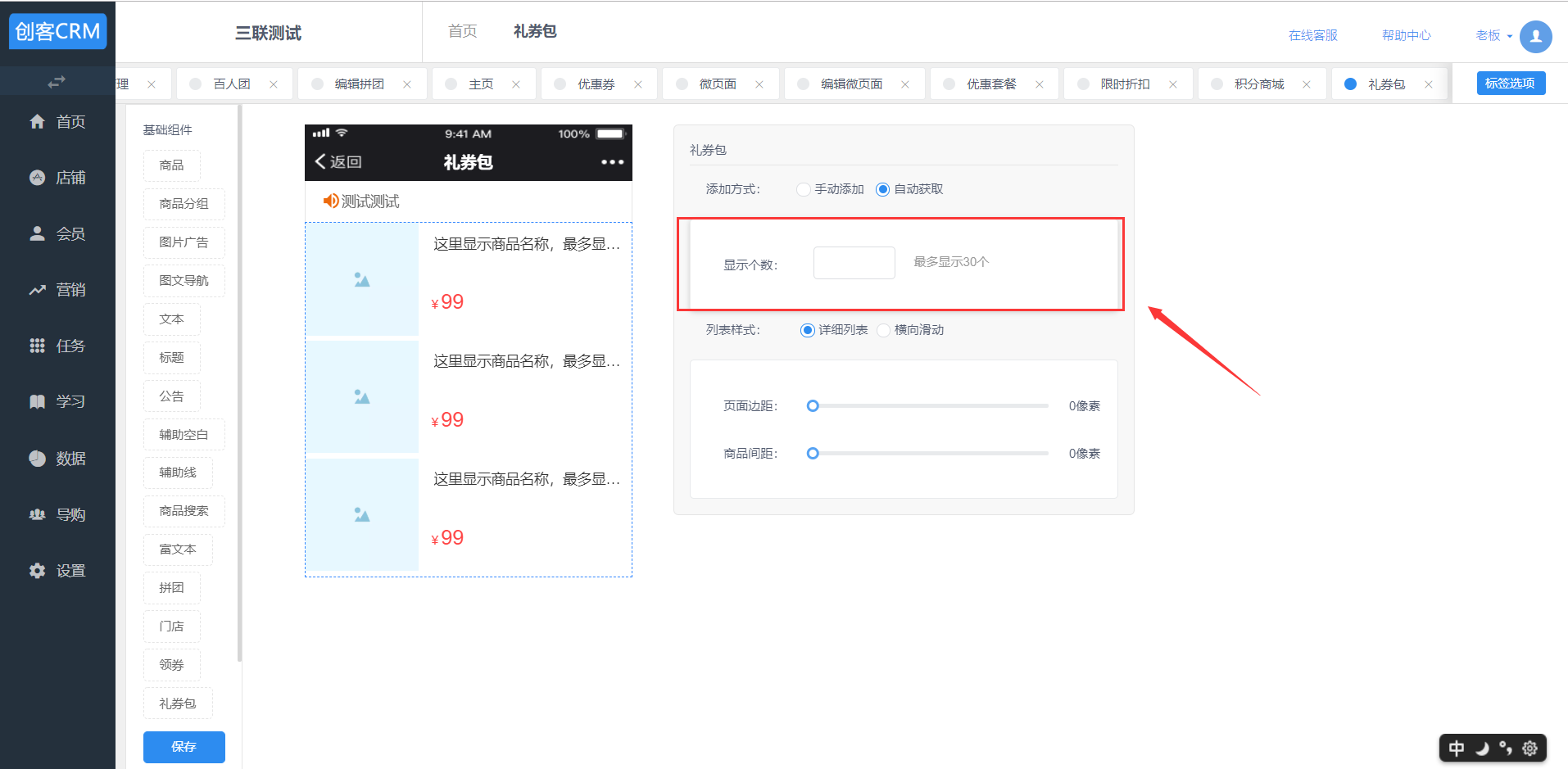This screenshot has width=1568, height=769.
Task: Click the 显示个数 input field
Action: coord(854,263)
